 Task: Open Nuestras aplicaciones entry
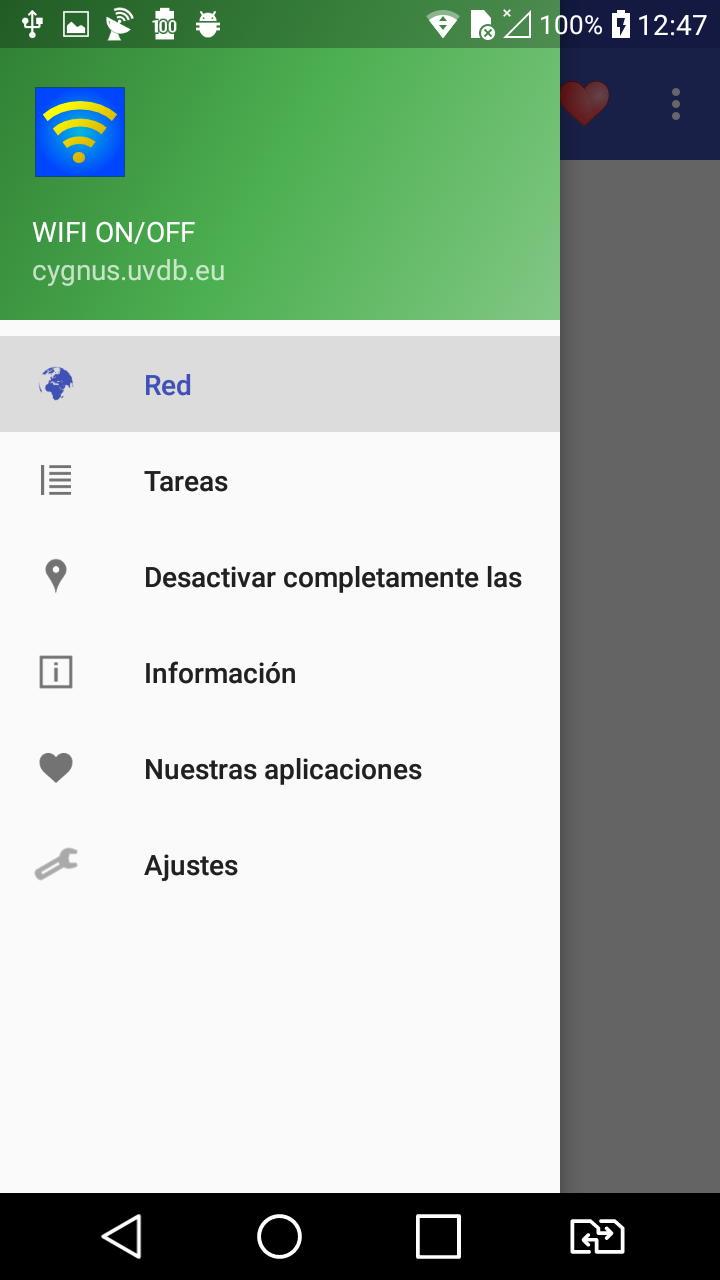point(280,768)
